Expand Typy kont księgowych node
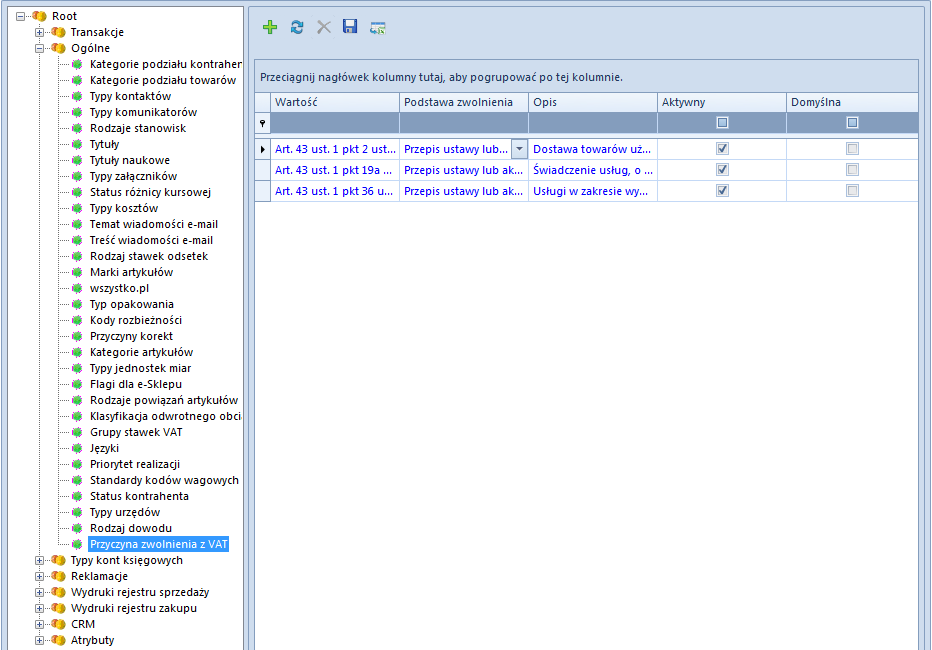Image resolution: width=932 pixels, height=650 pixels. click(x=39, y=560)
